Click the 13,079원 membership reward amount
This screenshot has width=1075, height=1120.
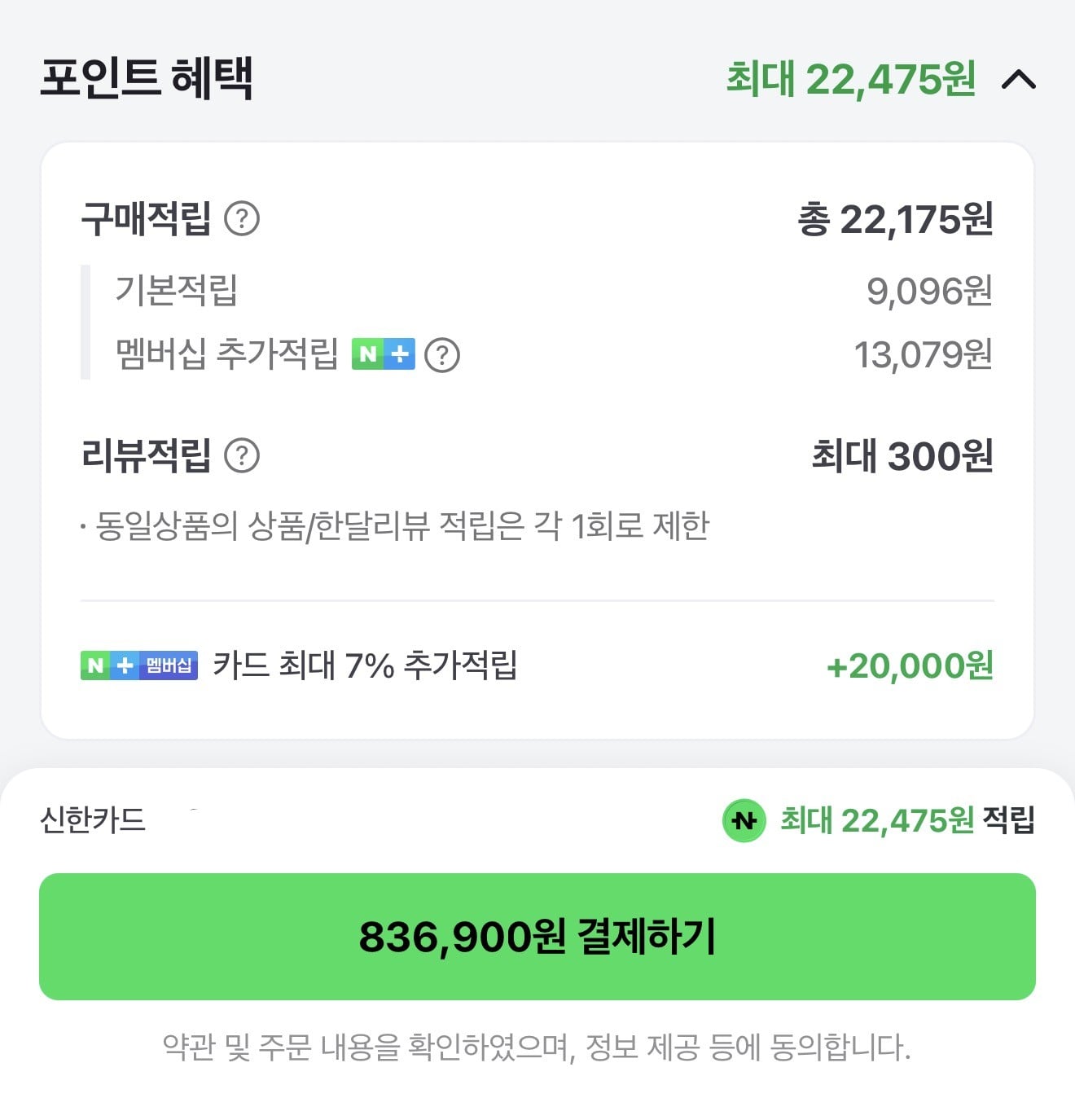[x=923, y=355]
